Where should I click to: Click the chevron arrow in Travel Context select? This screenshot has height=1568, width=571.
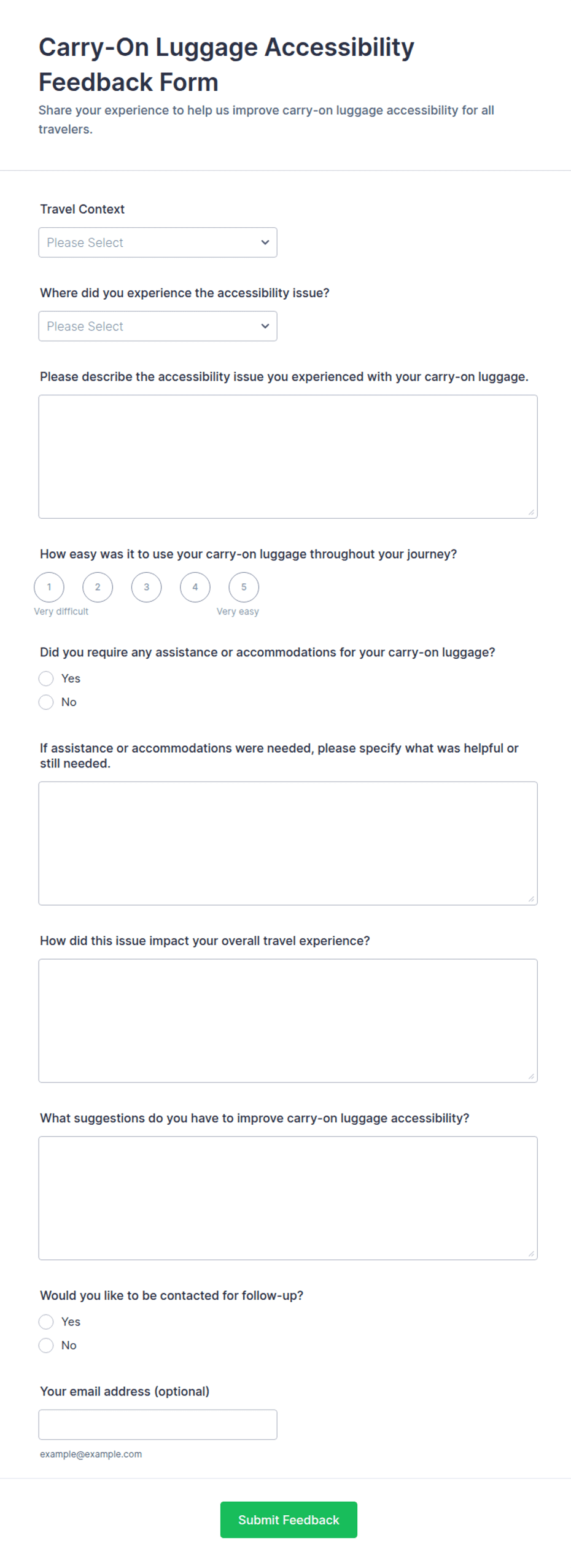pos(265,243)
